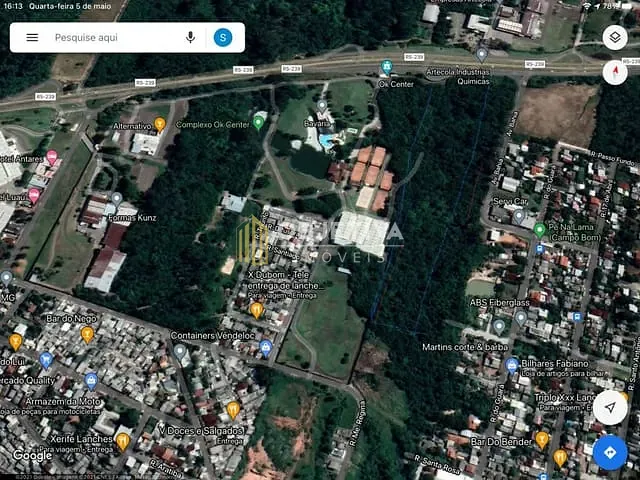Tap the ABS Fiberglass gray pin

click(520, 318)
